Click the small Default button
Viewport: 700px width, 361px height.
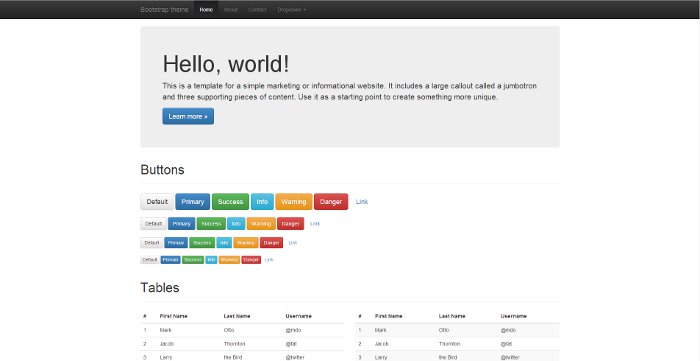click(x=152, y=243)
